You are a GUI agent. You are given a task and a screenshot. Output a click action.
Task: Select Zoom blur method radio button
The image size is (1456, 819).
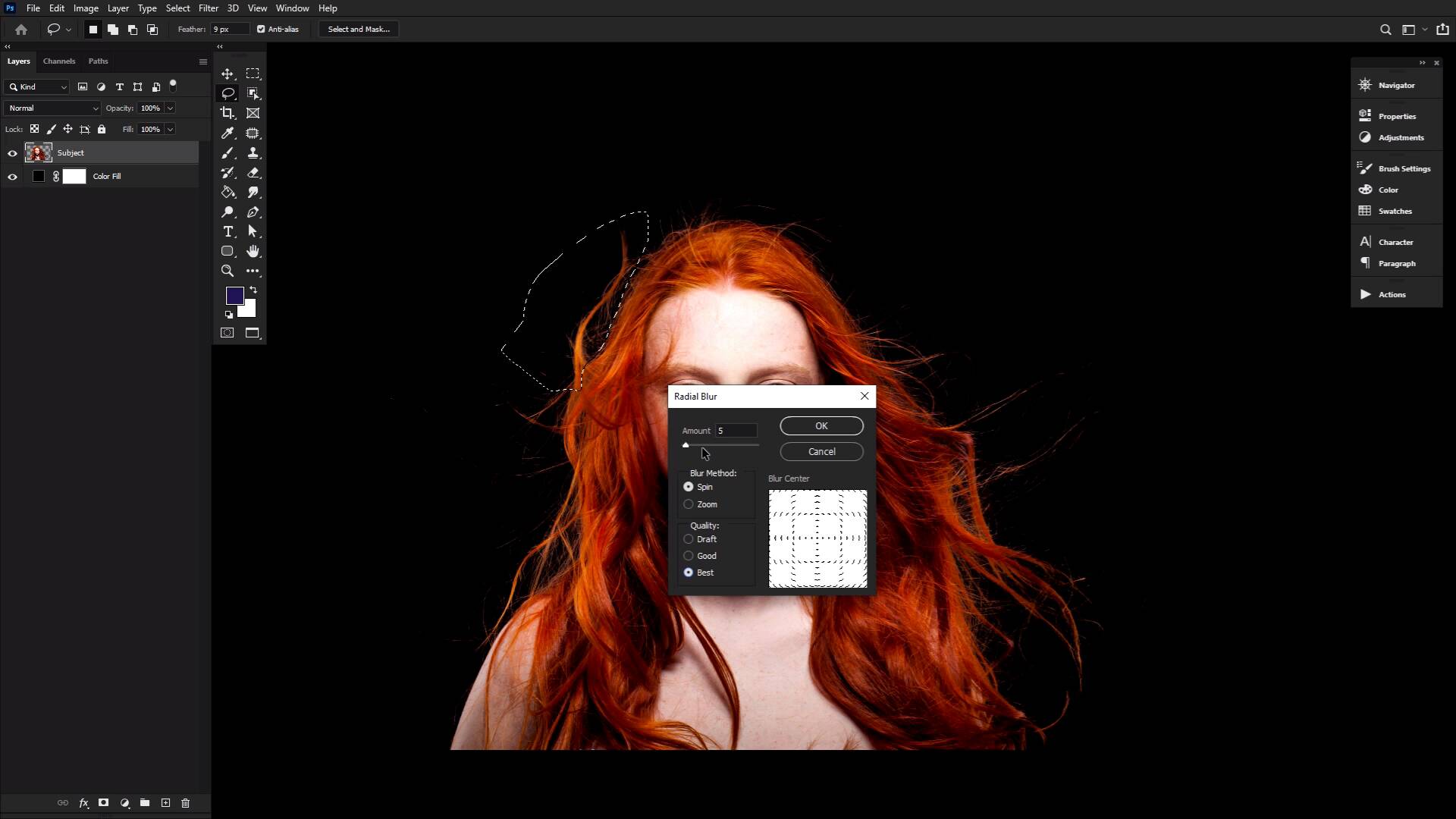point(689,504)
